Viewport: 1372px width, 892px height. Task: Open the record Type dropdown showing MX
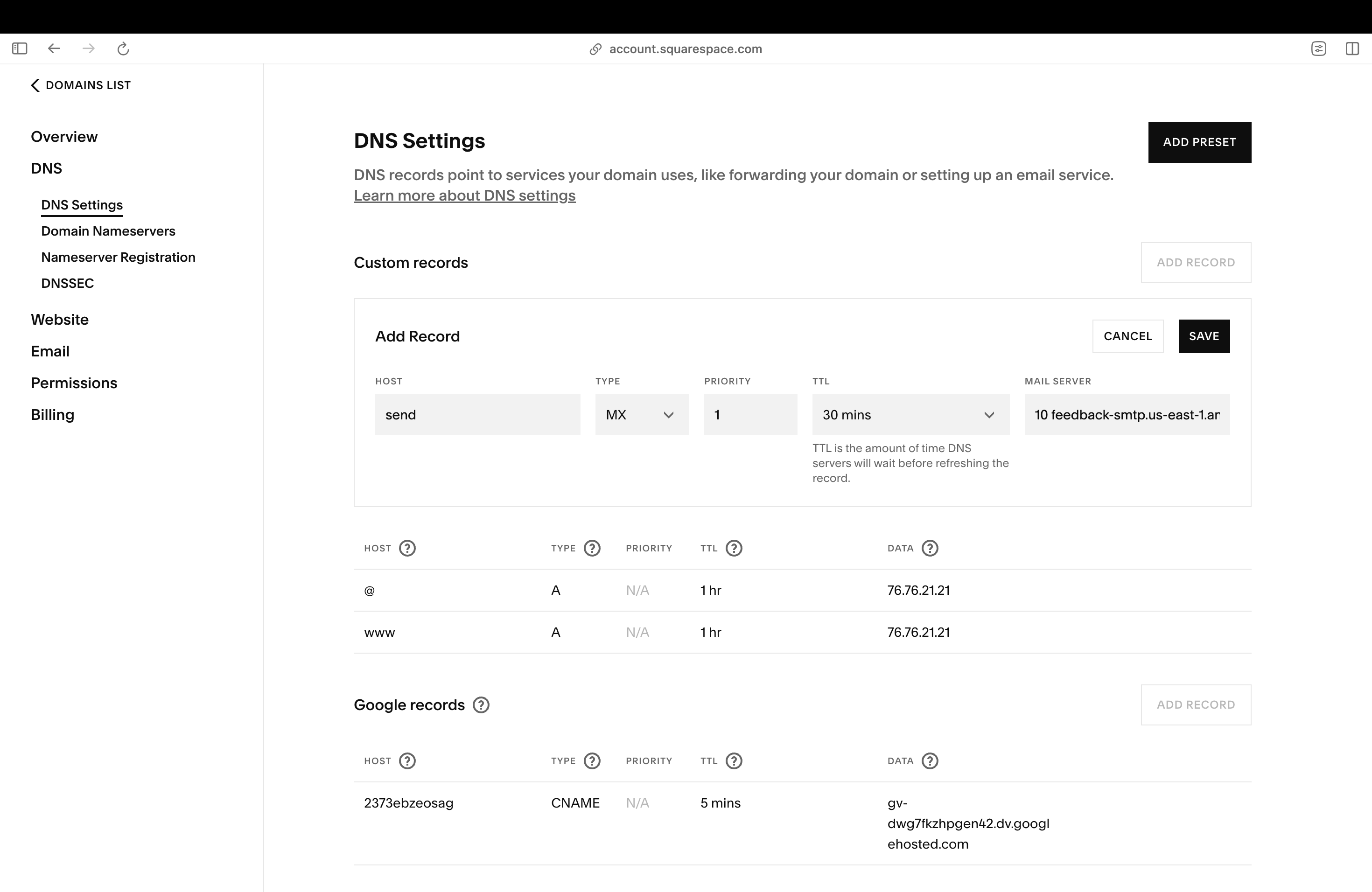pos(642,414)
